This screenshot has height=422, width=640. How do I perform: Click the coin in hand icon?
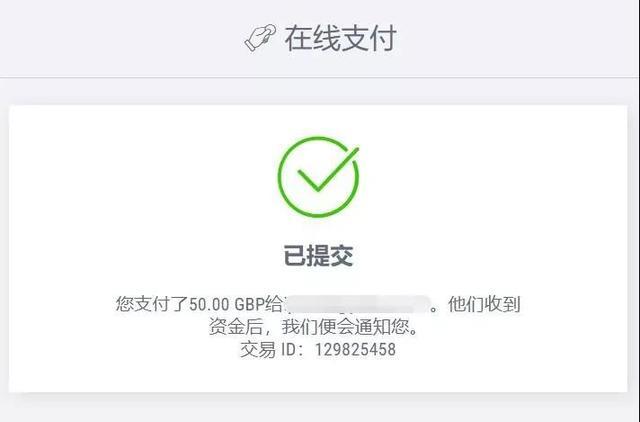[x=269, y=30]
